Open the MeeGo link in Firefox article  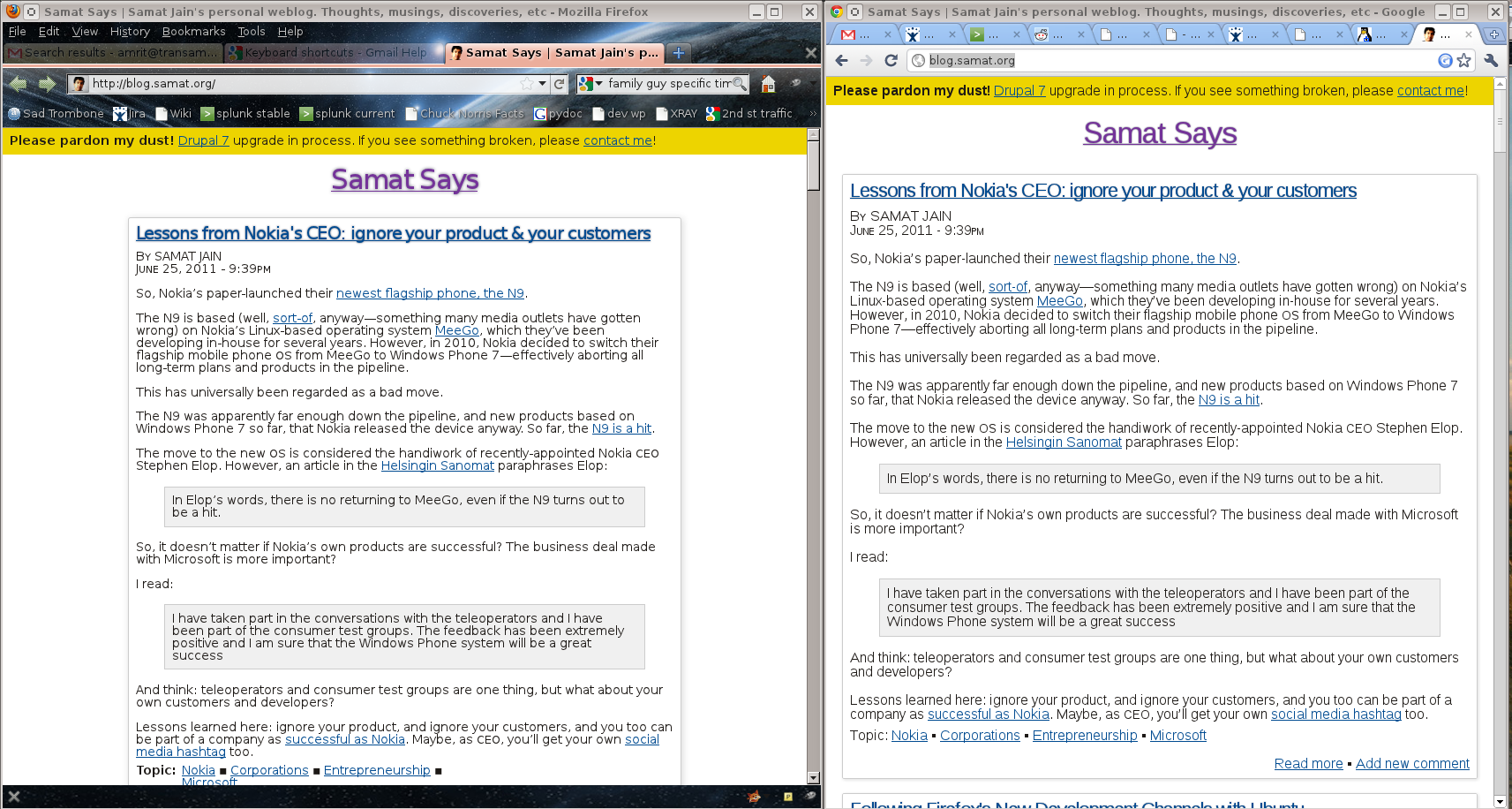click(x=457, y=330)
